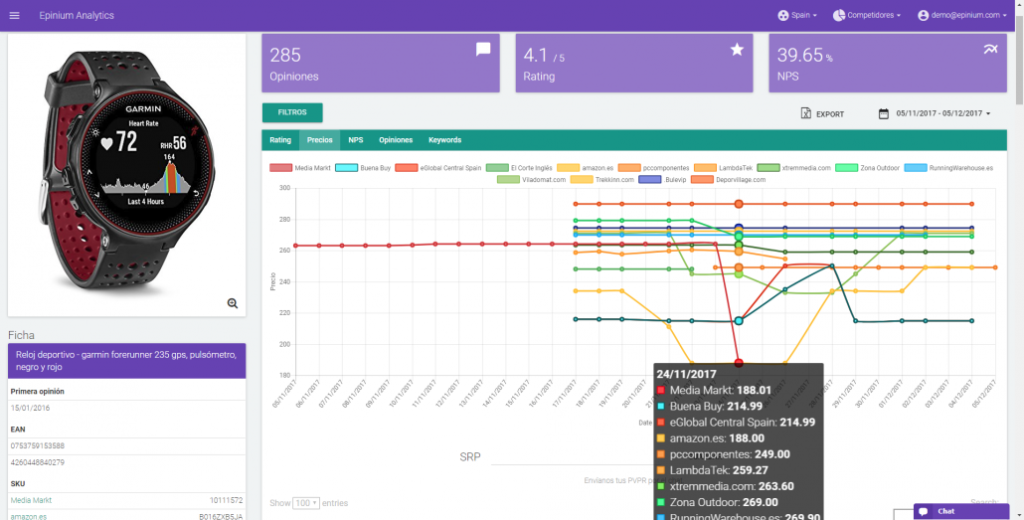This screenshot has width=1024, height=520.
Task: Open the Opiniones tab
Action: point(396,140)
